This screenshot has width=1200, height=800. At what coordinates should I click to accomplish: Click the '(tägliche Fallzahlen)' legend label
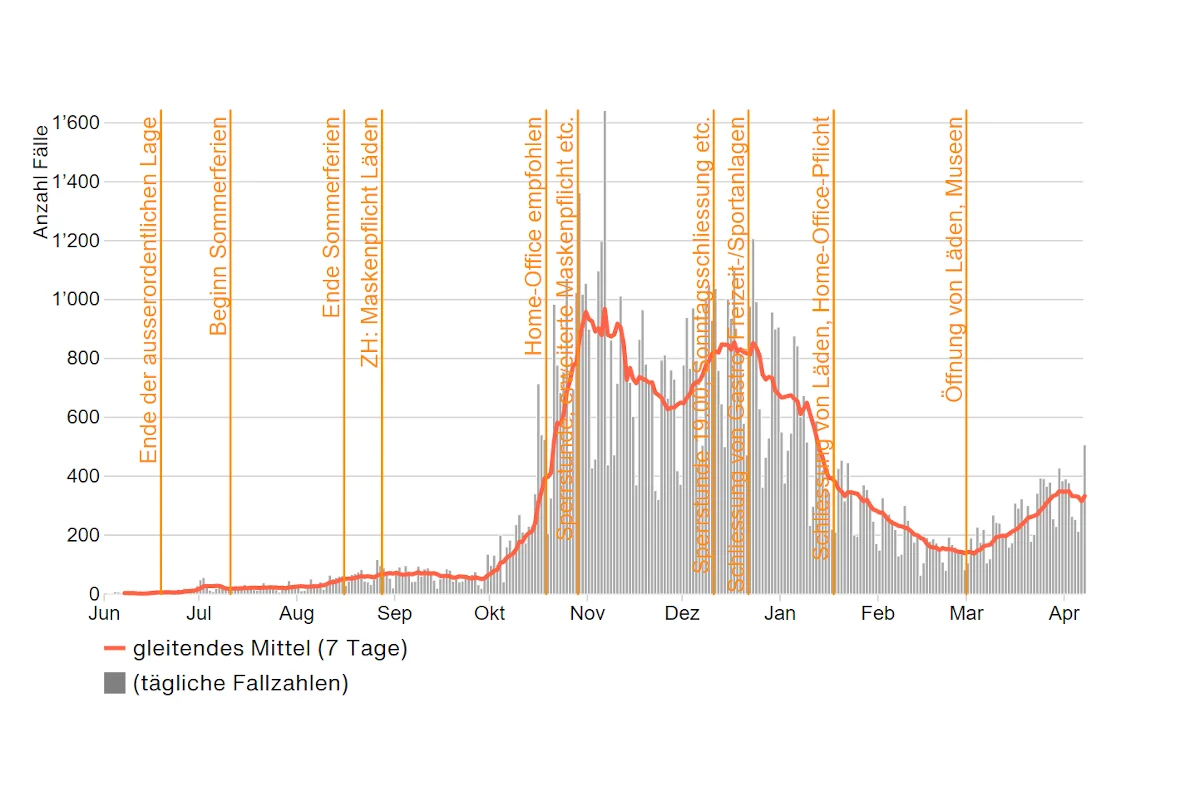[240, 684]
